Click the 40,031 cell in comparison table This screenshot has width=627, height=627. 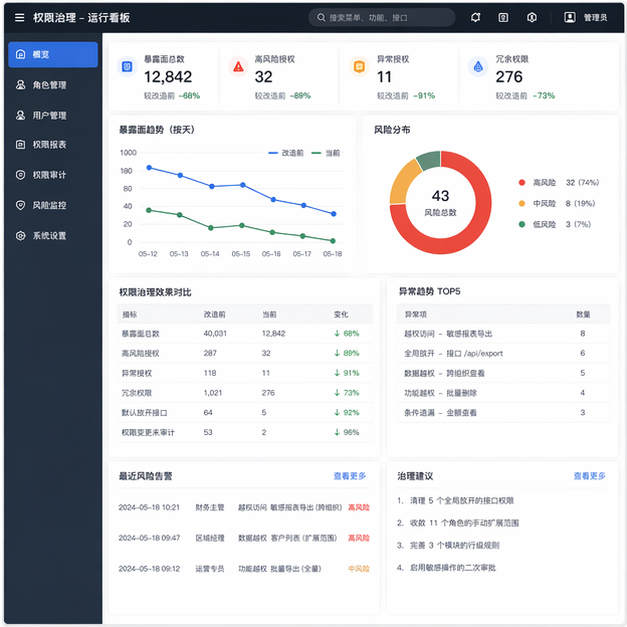(215, 333)
